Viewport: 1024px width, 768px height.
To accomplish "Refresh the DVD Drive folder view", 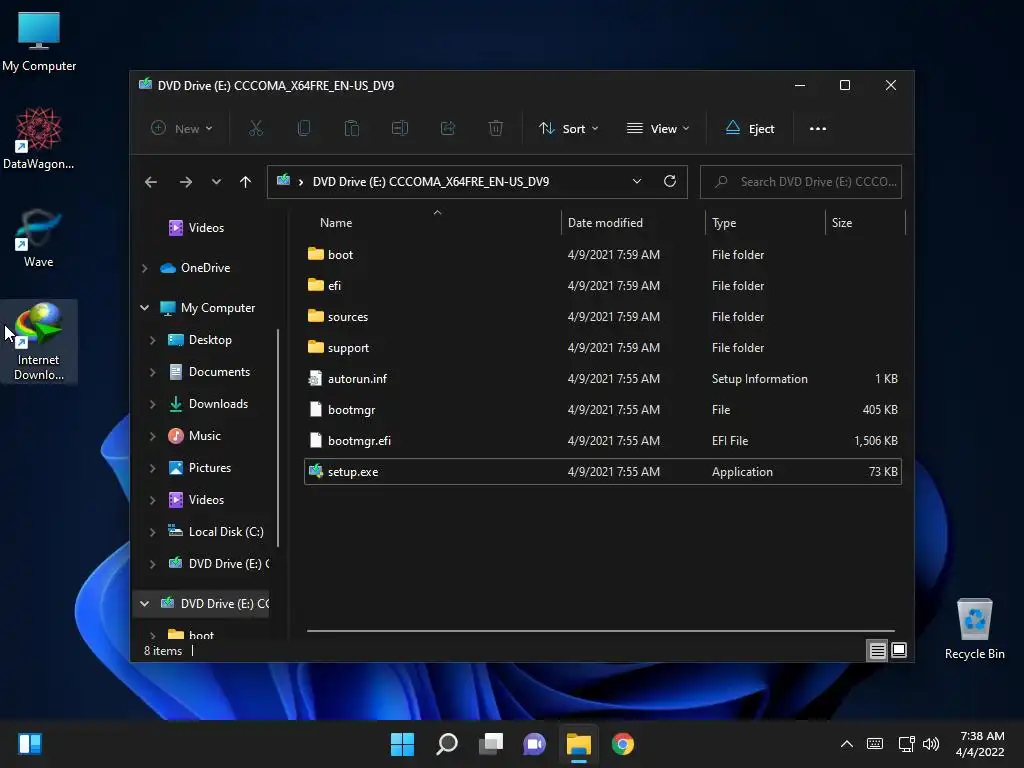I will (669, 182).
